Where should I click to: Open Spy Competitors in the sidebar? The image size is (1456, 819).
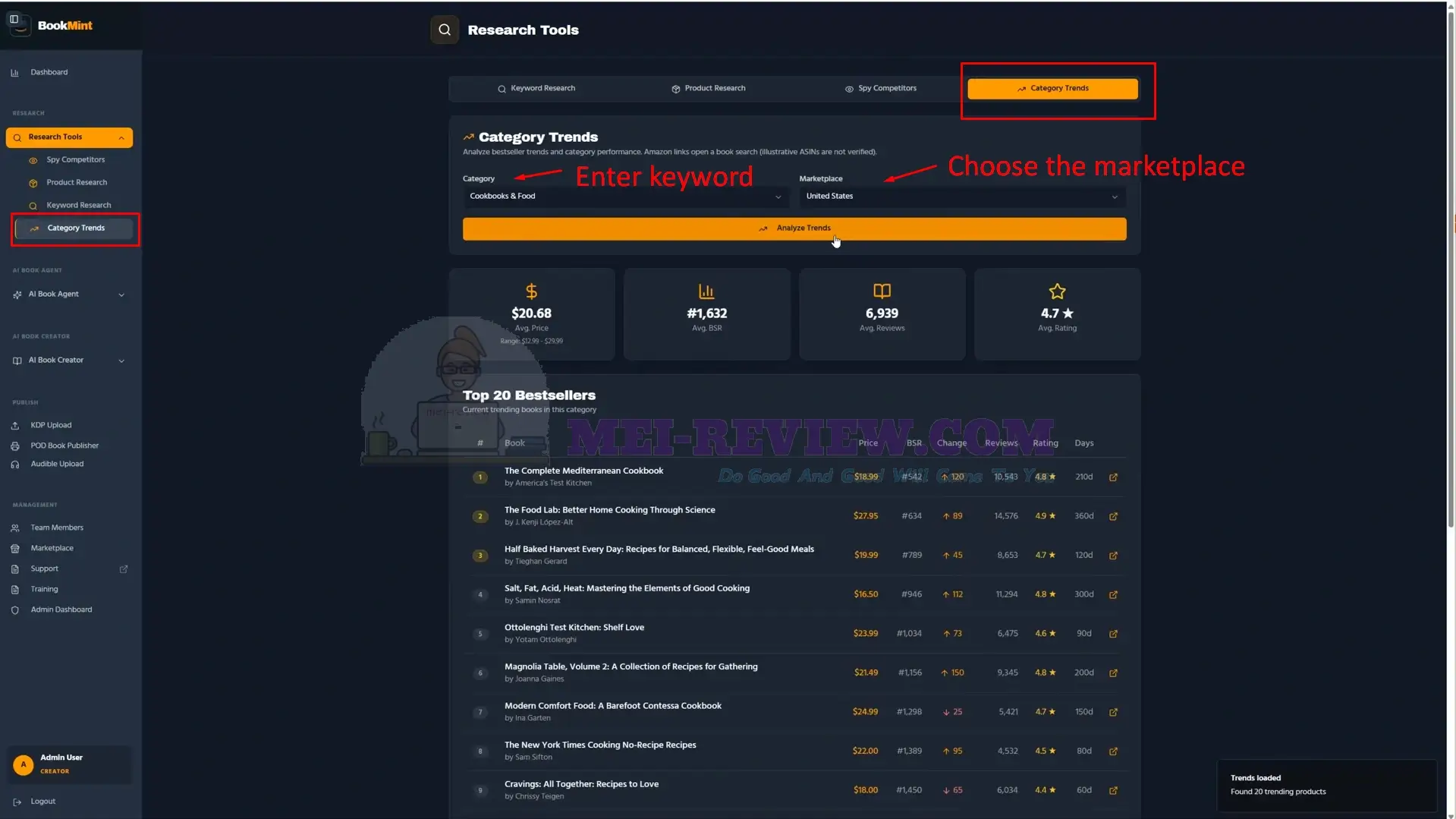[x=75, y=160]
